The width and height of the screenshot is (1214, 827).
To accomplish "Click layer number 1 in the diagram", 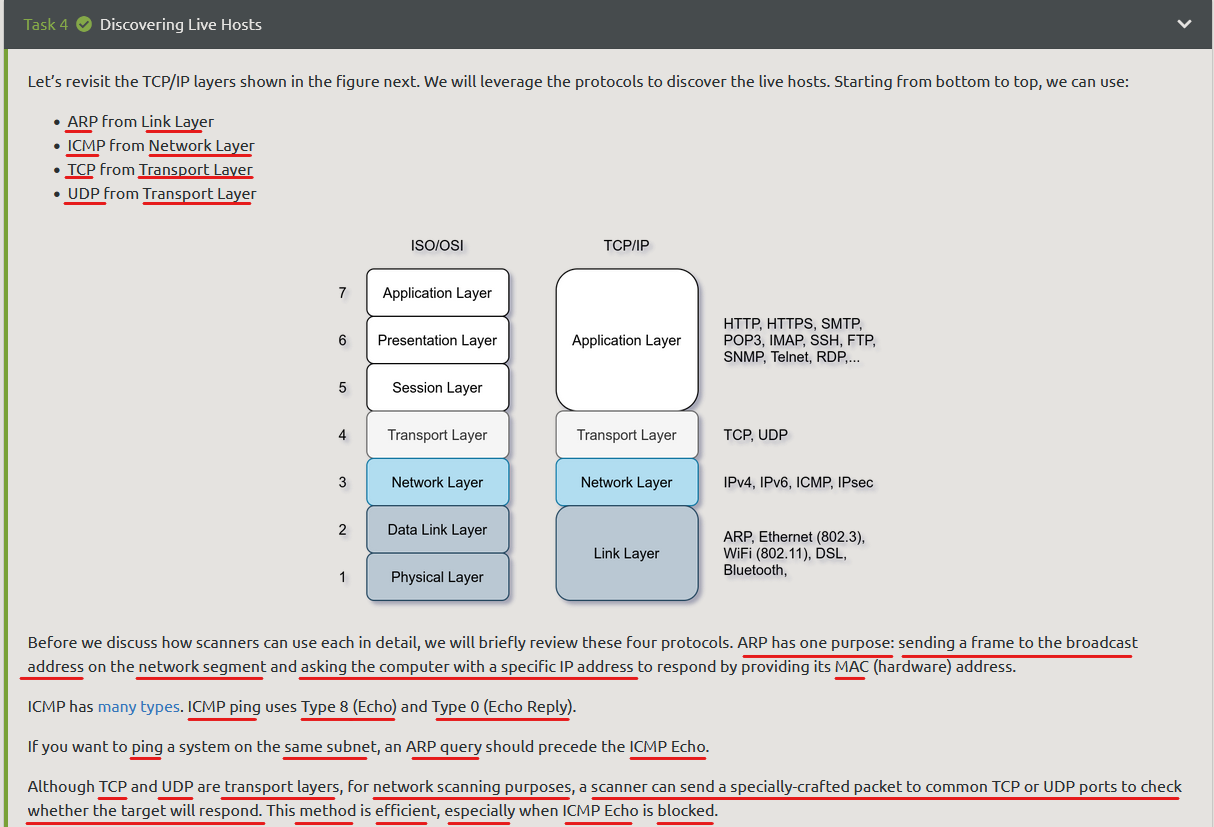I will [x=343, y=577].
